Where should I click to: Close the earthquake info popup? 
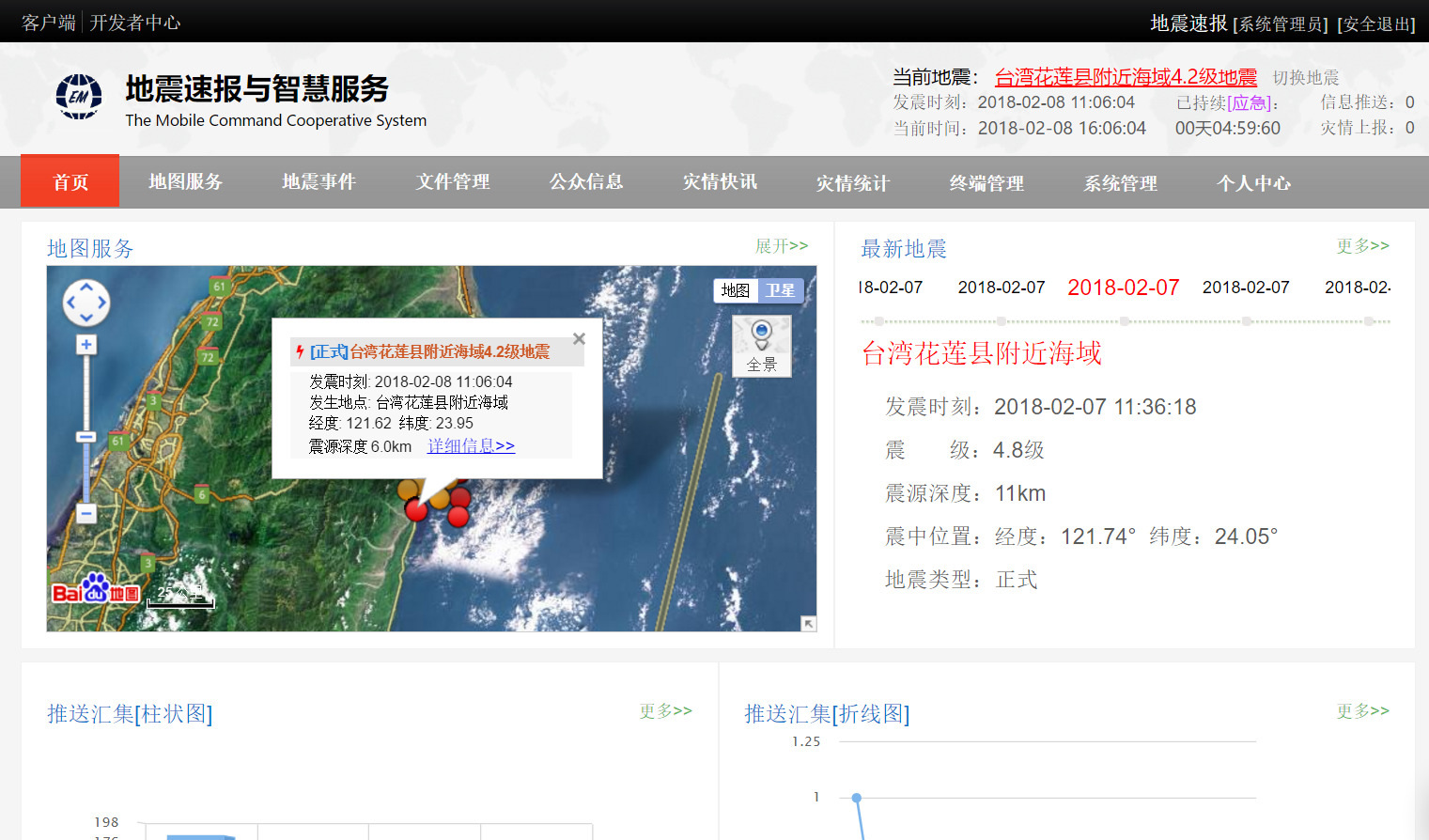(579, 339)
